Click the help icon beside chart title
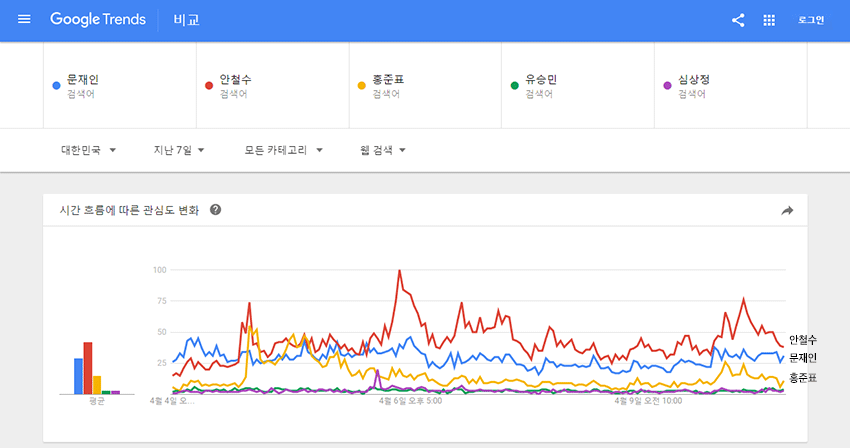This screenshot has width=850, height=448. pos(216,210)
